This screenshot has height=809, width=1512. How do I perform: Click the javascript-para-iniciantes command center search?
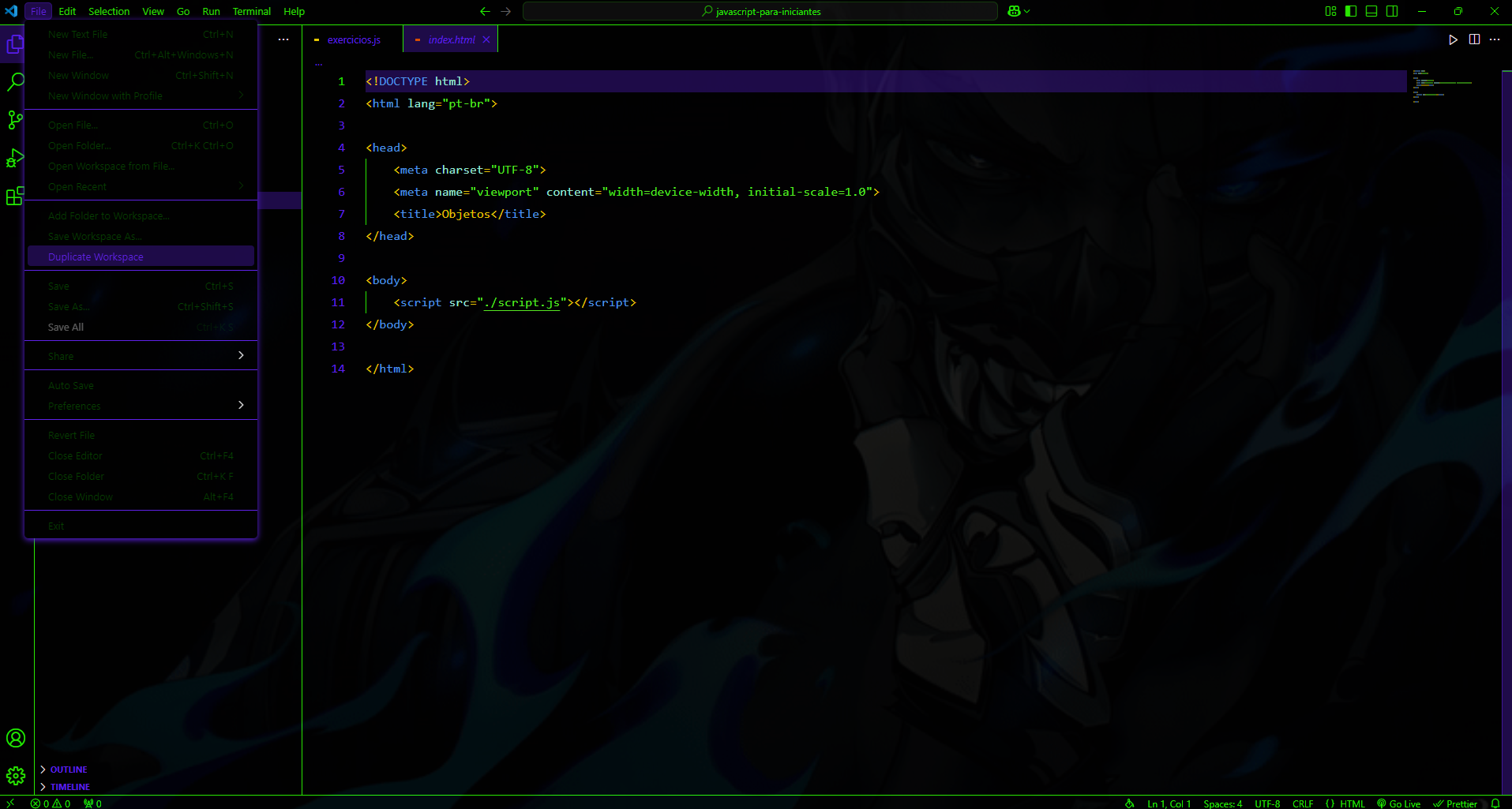pyautogui.click(x=760, y=11)
